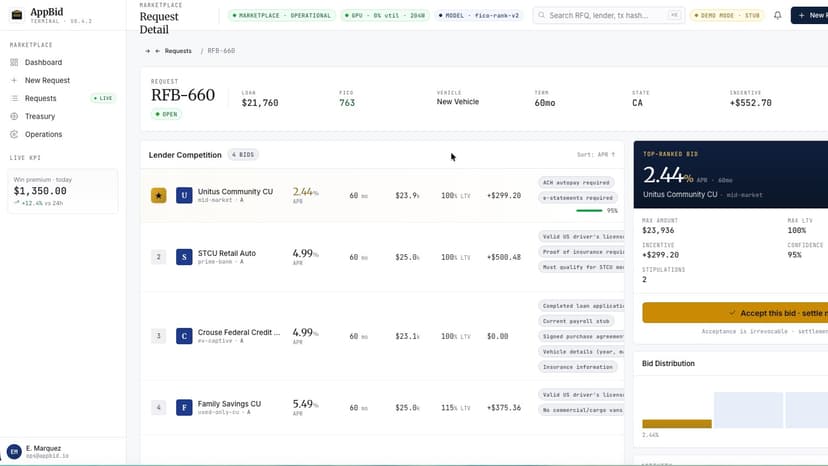Image resolution: width=828 pixels, height=466 pixels.
Task: Click the New button in the header
Action: 810,15
